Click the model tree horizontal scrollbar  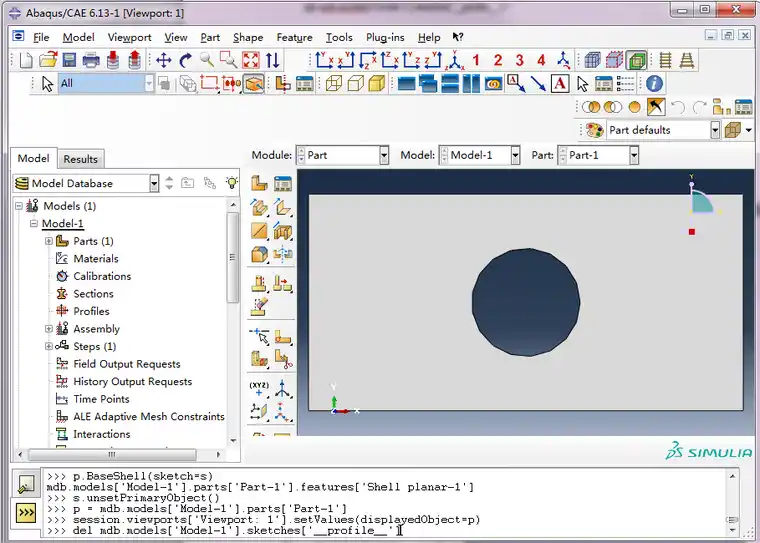click(x=112, y=454)
